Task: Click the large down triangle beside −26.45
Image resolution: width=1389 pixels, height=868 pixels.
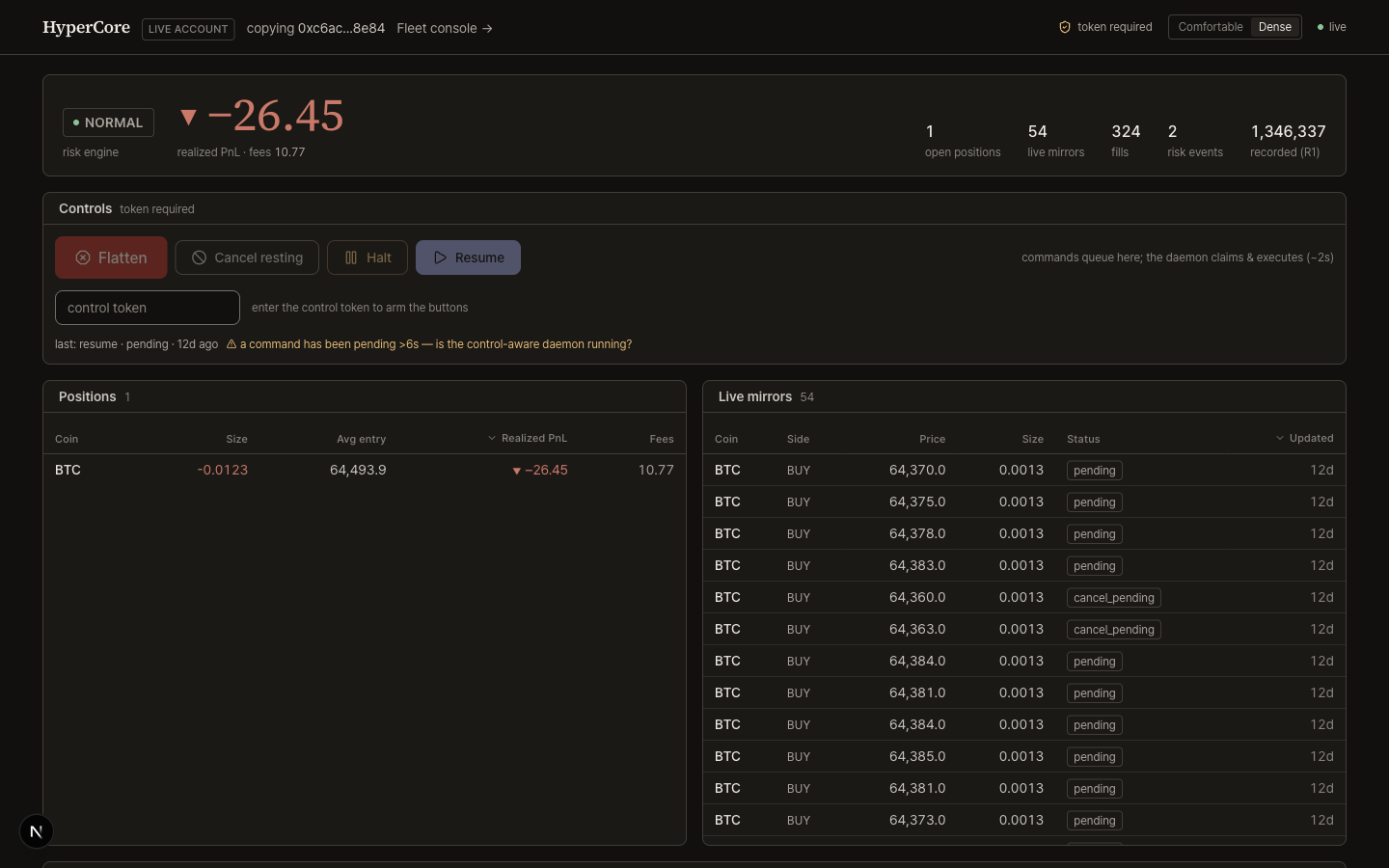Action: tap(189, 117)
